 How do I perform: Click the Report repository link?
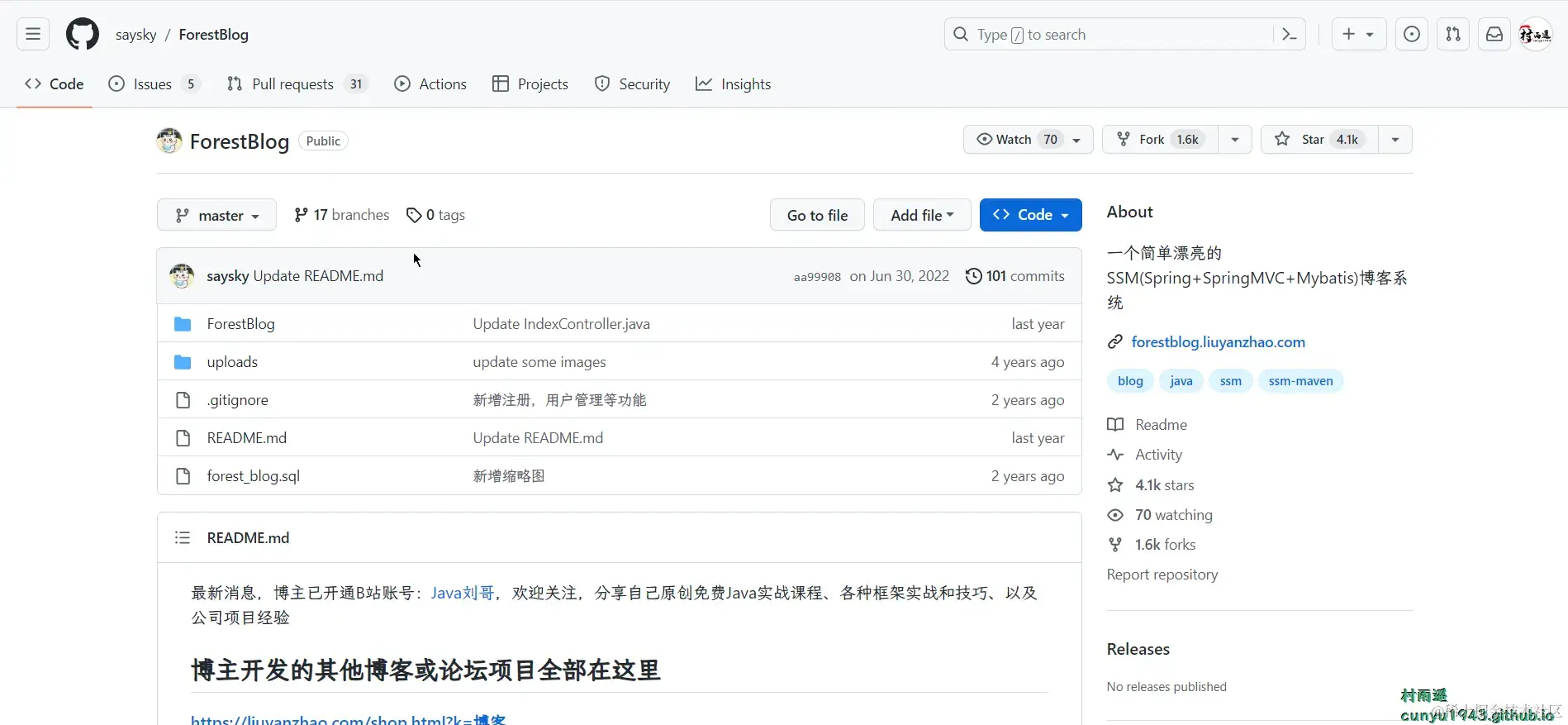click(1162, 575)
